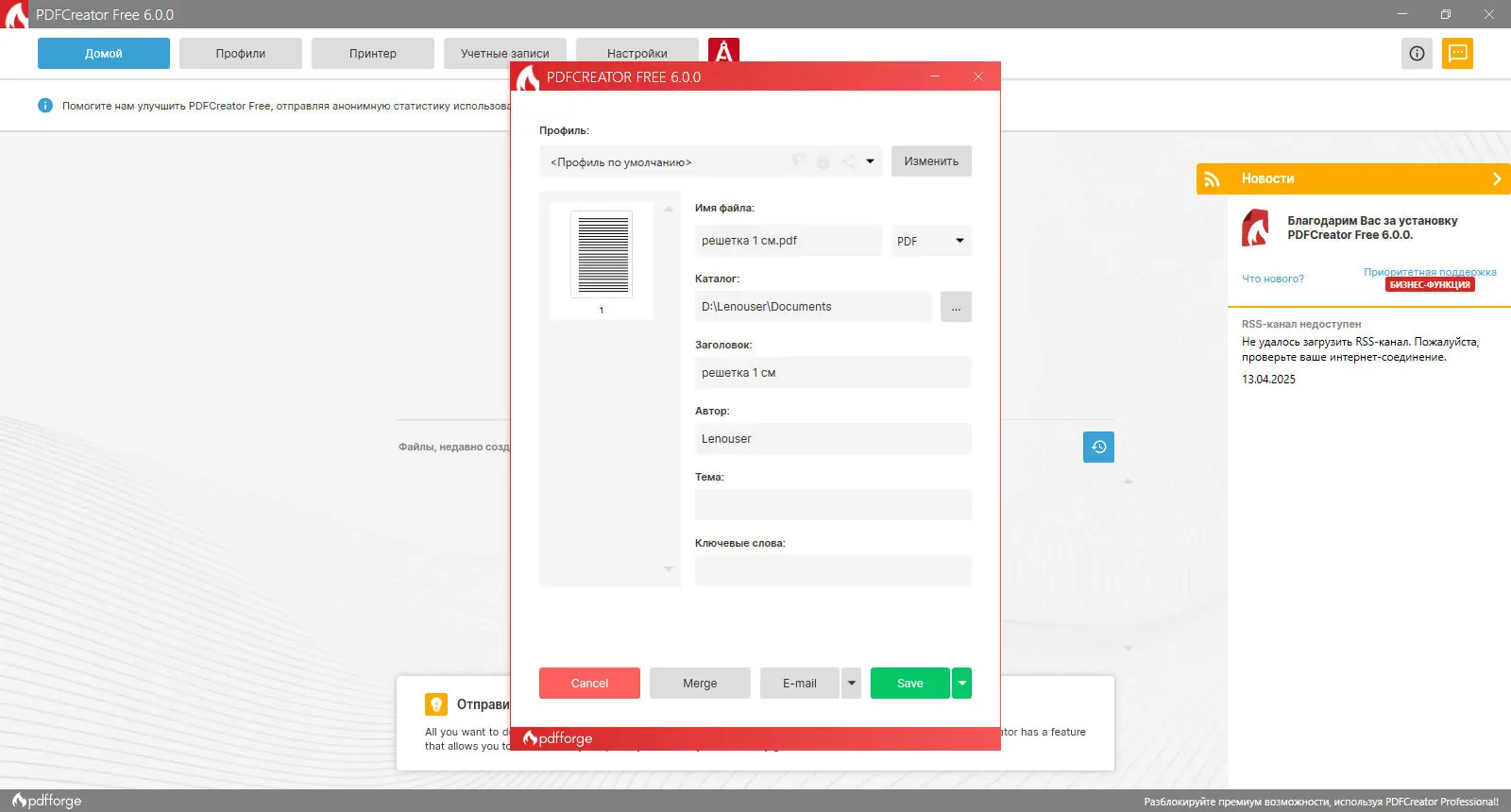Browse for folder with the ... button

pos(956,307)
